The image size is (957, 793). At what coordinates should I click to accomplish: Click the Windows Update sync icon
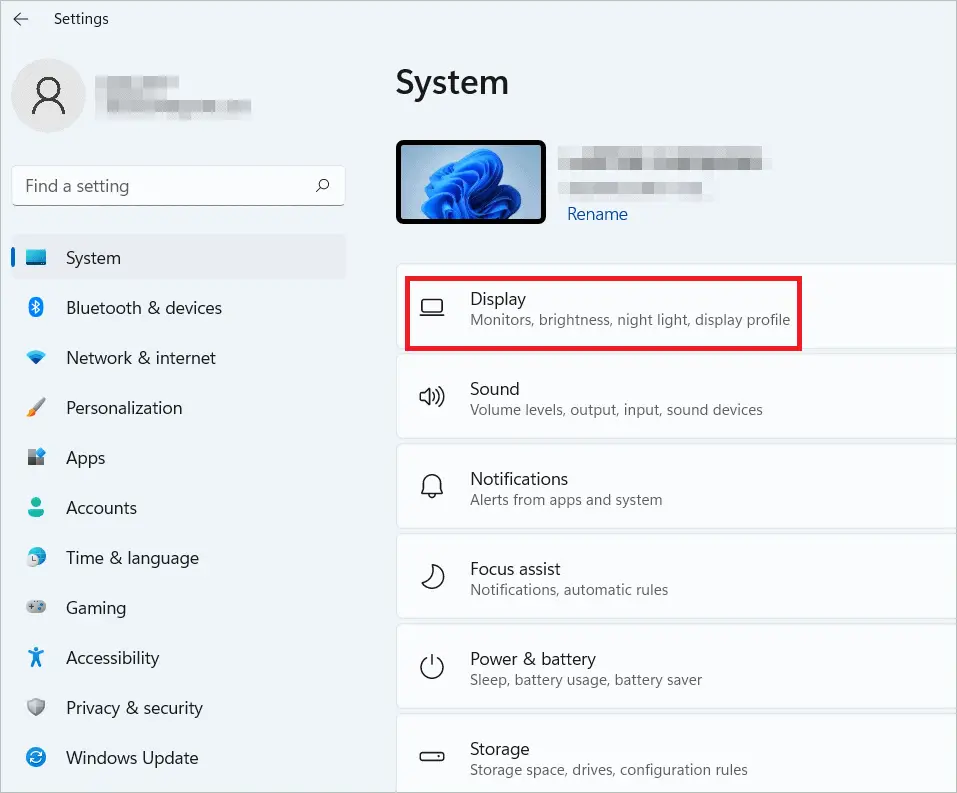pos(37,758)
